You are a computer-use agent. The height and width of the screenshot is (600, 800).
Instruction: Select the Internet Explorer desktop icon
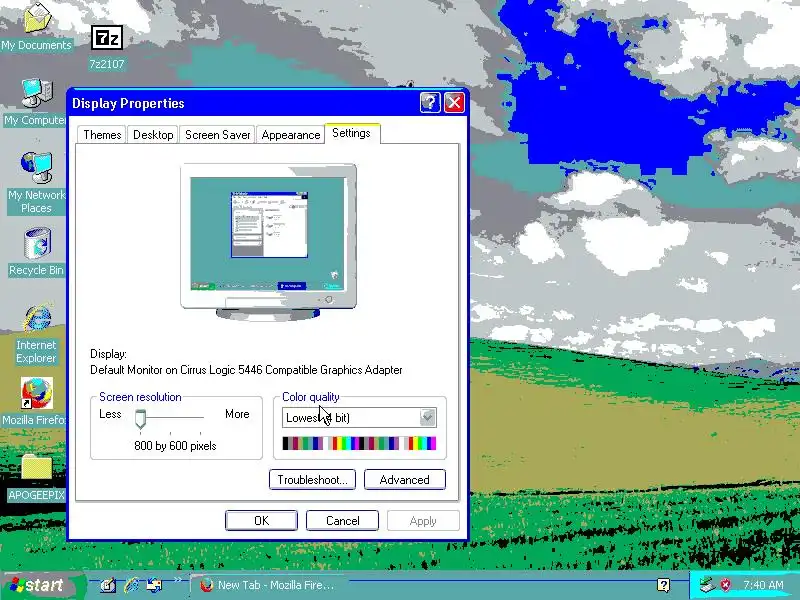tap(36, 334)
